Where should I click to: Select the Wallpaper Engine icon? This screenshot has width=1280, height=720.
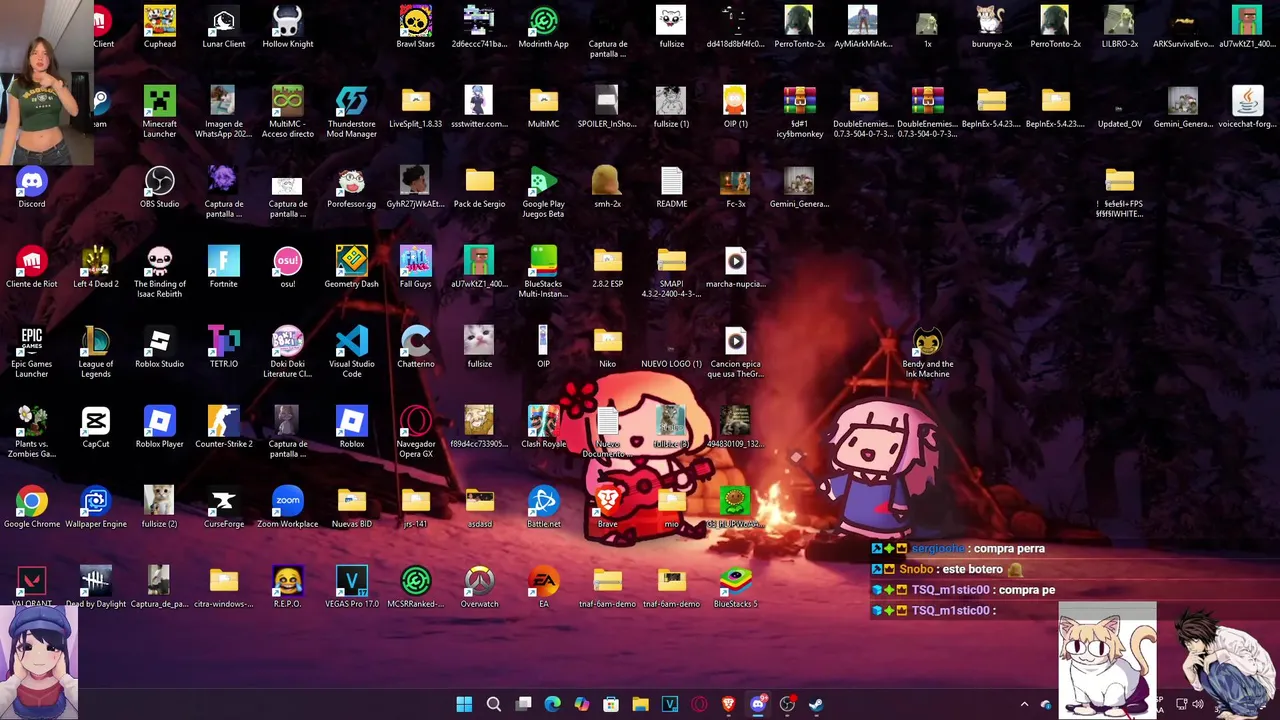pyautogui.click(x=95, y=507)
